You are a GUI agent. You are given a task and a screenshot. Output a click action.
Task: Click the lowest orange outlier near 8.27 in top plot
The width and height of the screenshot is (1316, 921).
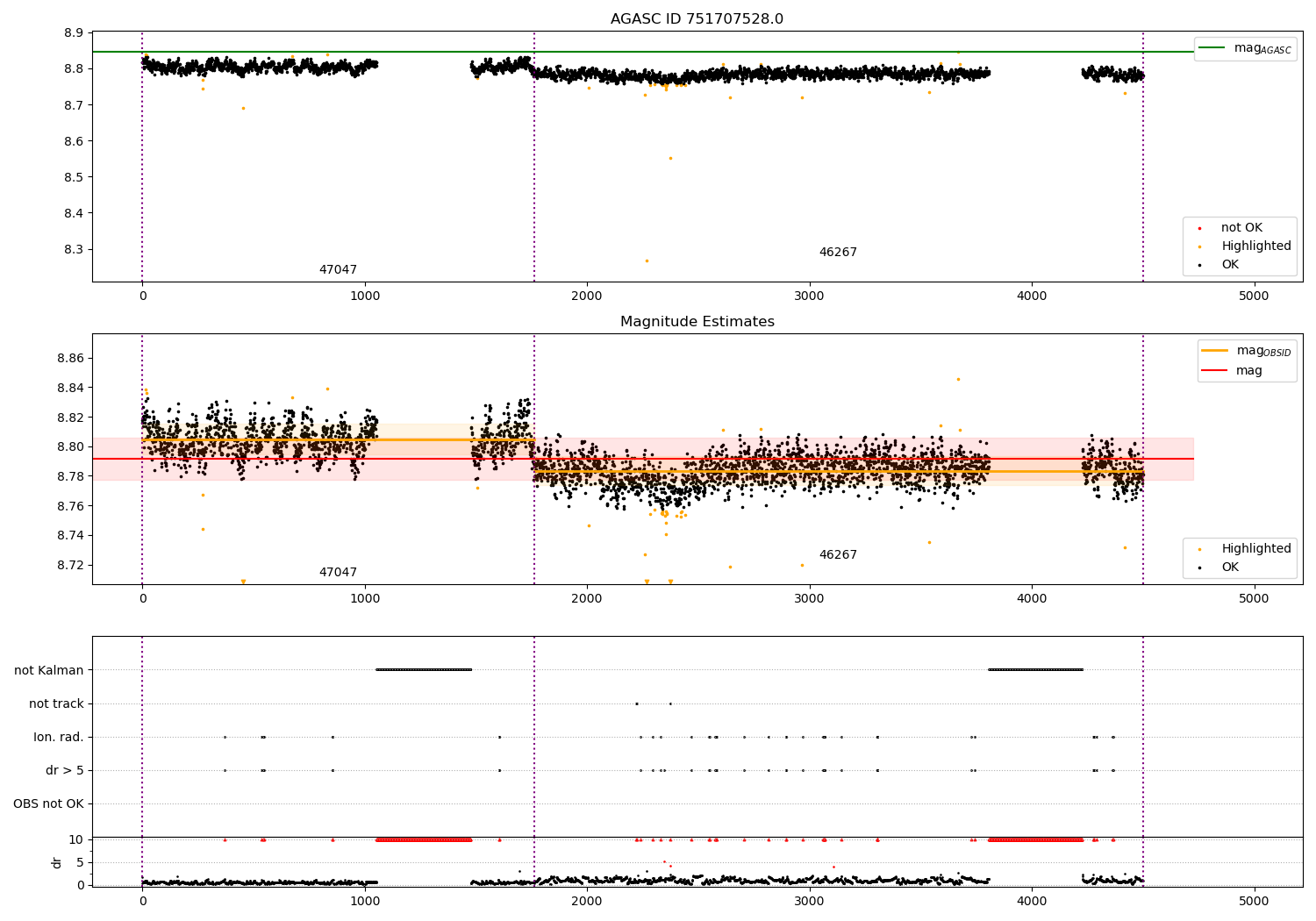[x=647, y=261]
